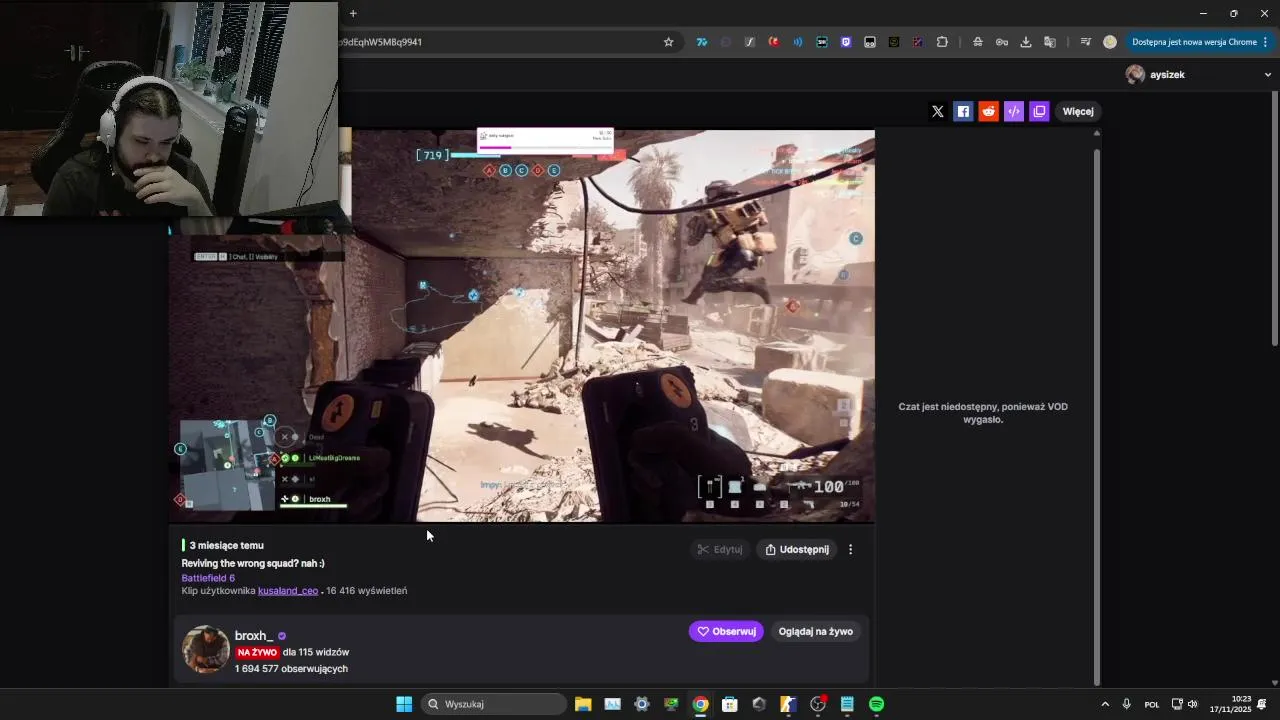The image size is (1280, 720).
Task: Click the '1 694 577 obserwujących' follower count
Action: [x=291, y=668]
